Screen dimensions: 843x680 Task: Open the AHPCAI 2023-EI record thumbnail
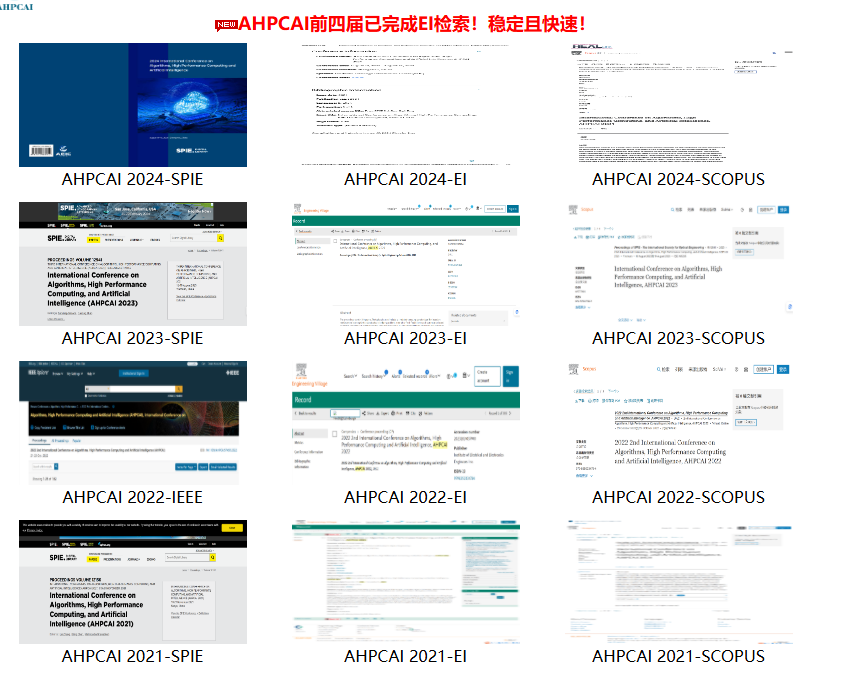coord(406,264)
